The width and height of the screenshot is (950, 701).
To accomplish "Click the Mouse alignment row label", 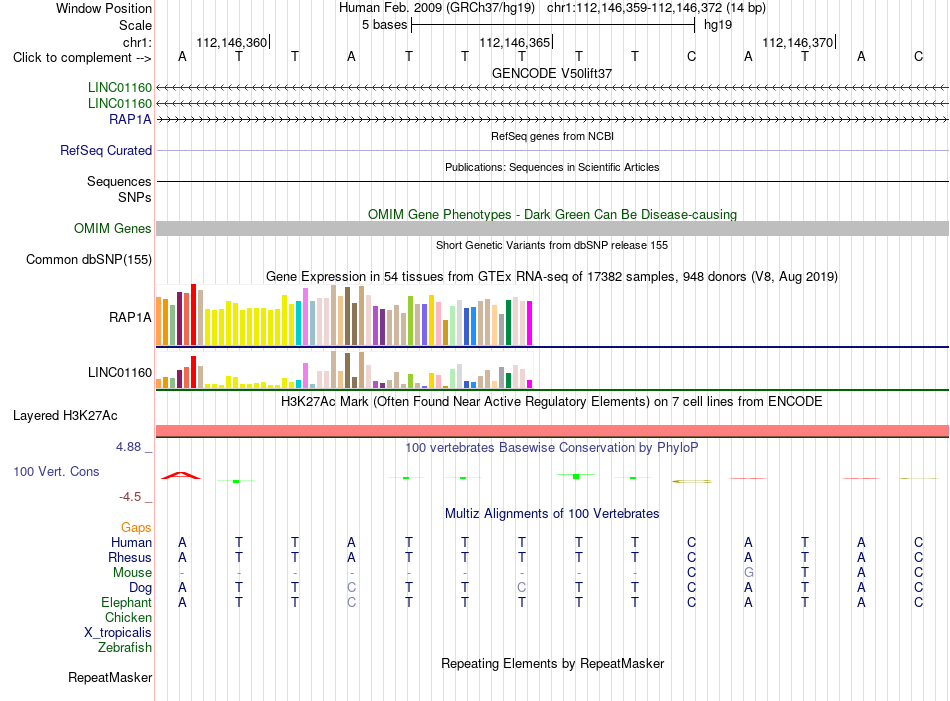I will tap(133, 573).
